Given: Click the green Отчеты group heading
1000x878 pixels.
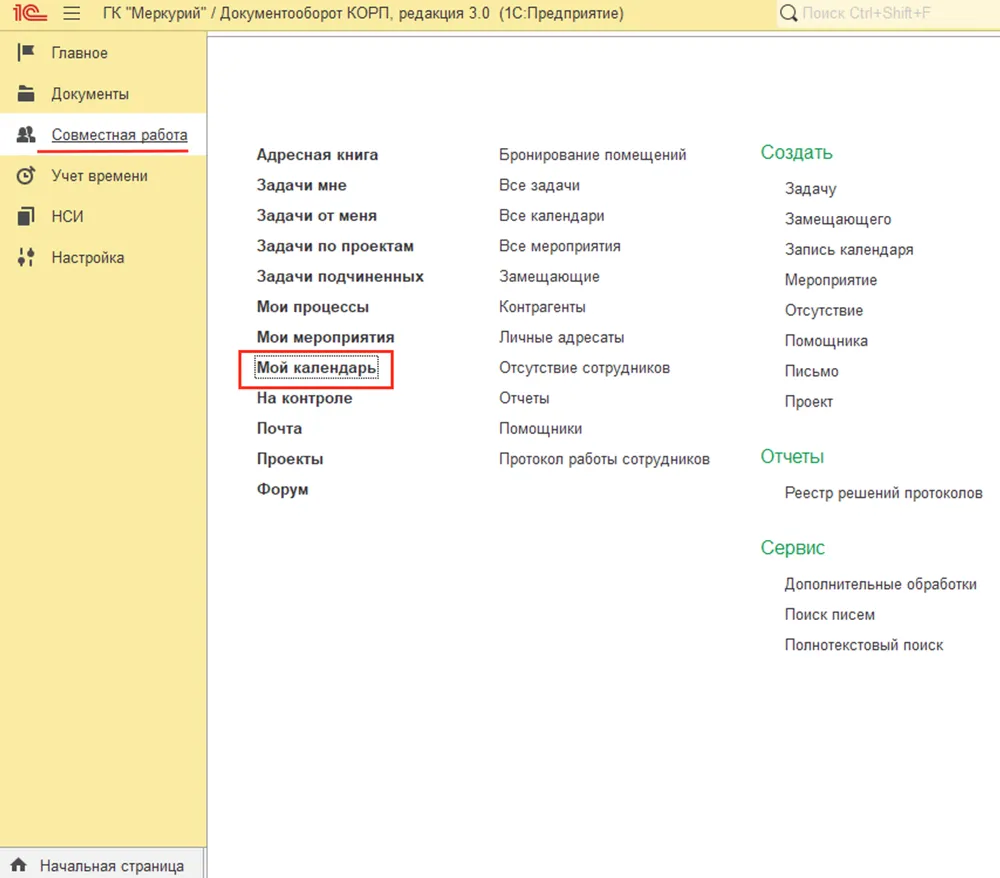Looking at the screenshot, I should pos(791,457).
